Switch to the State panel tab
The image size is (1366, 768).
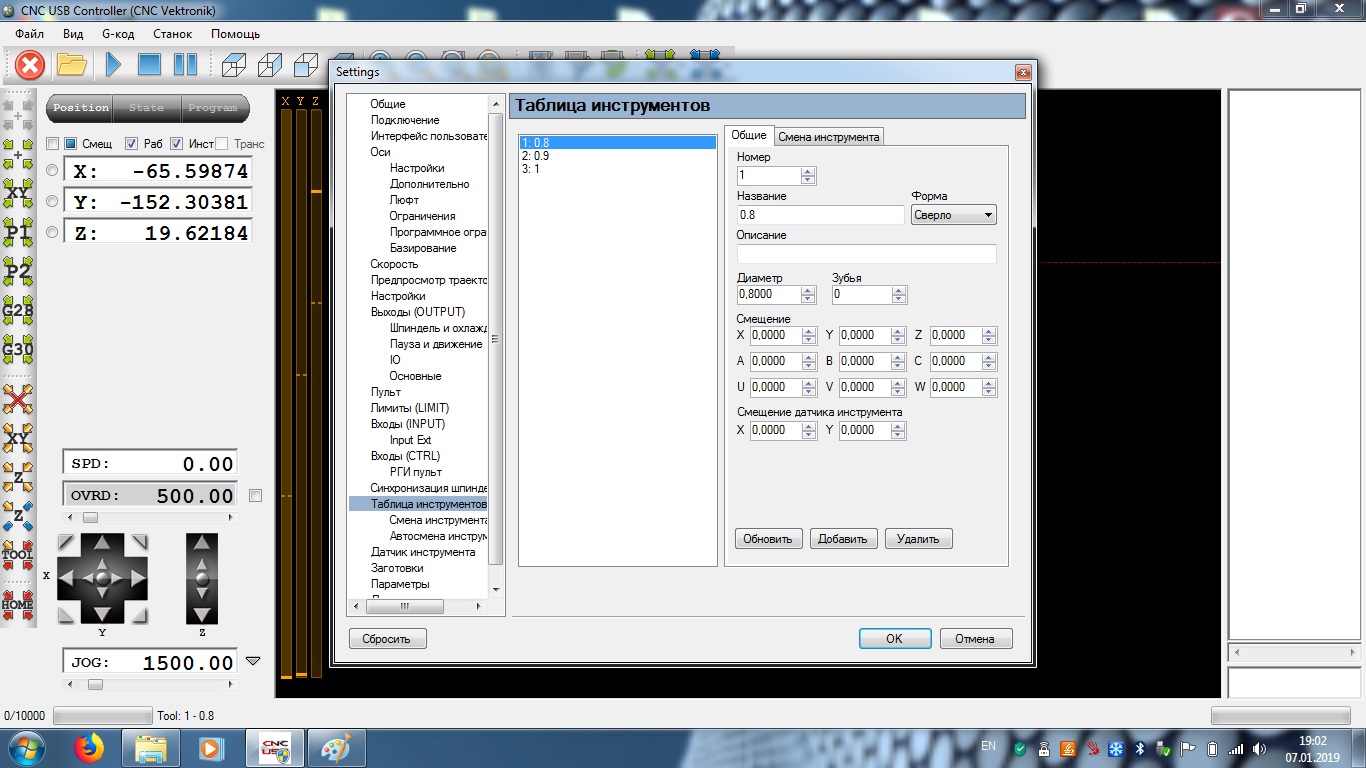point(146,108)
